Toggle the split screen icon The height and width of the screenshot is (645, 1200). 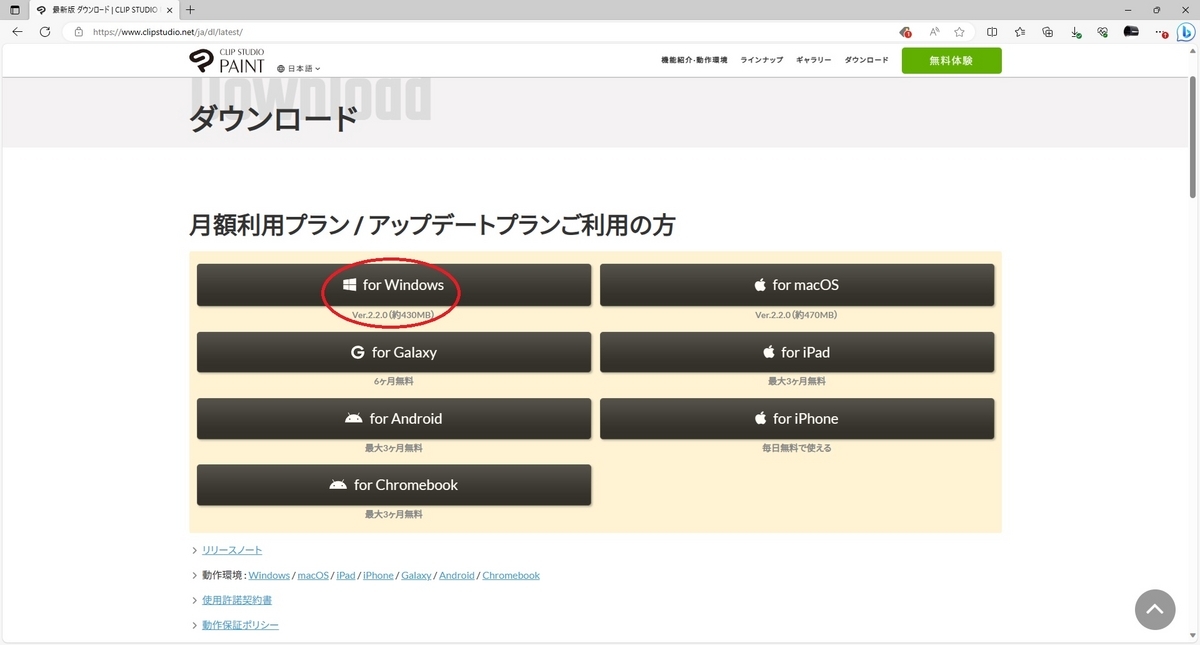(x=992, y=32)
